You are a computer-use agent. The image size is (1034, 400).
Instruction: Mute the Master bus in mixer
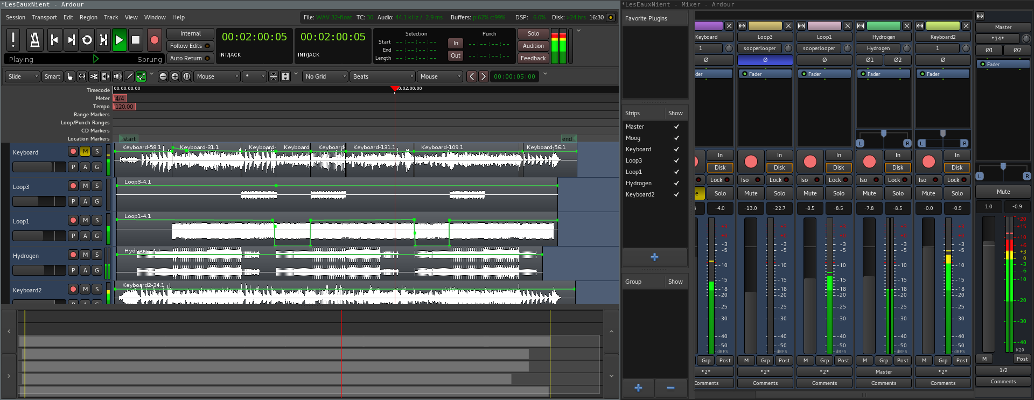click(1003, 192)
